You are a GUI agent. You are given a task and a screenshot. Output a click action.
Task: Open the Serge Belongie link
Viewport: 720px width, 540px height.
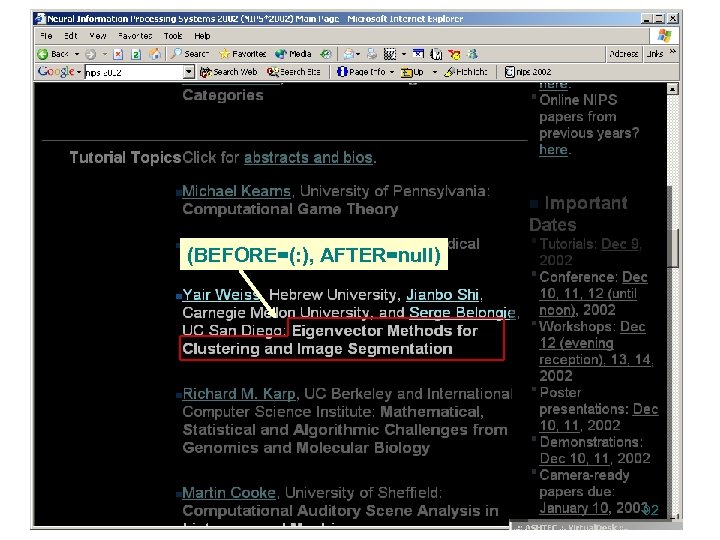(462, 313)
